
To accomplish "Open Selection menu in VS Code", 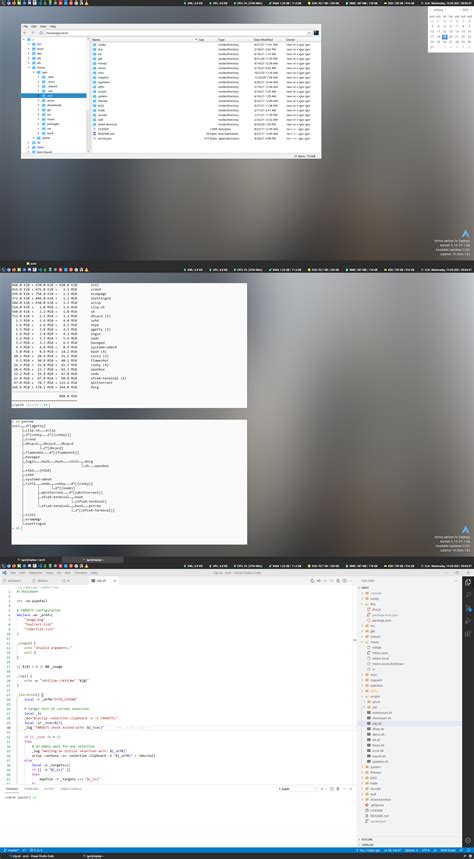I will click(36, 572).
